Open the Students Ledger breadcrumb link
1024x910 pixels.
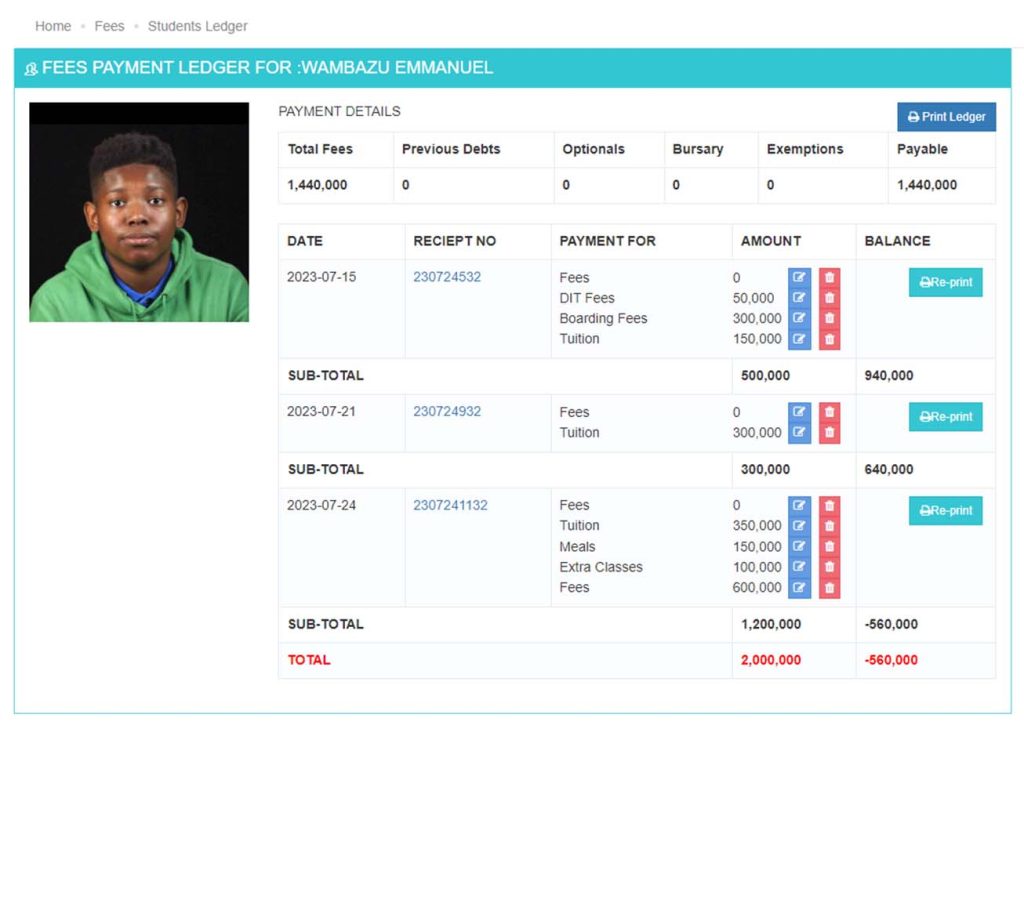pos(197,26)
